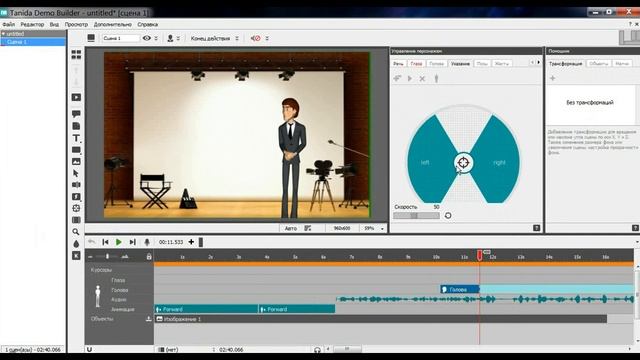This screenshot has width=640, height=360.
Task: Click the magnet snap icon at bottom left
Action: click(89, 349)
